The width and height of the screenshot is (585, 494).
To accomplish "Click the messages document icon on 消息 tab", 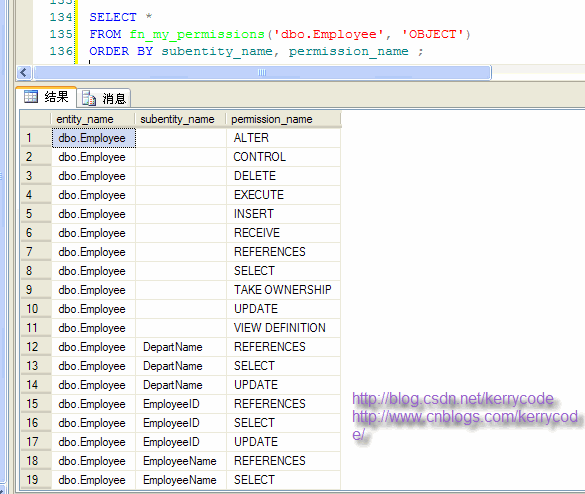I will [x=89, y=98].
